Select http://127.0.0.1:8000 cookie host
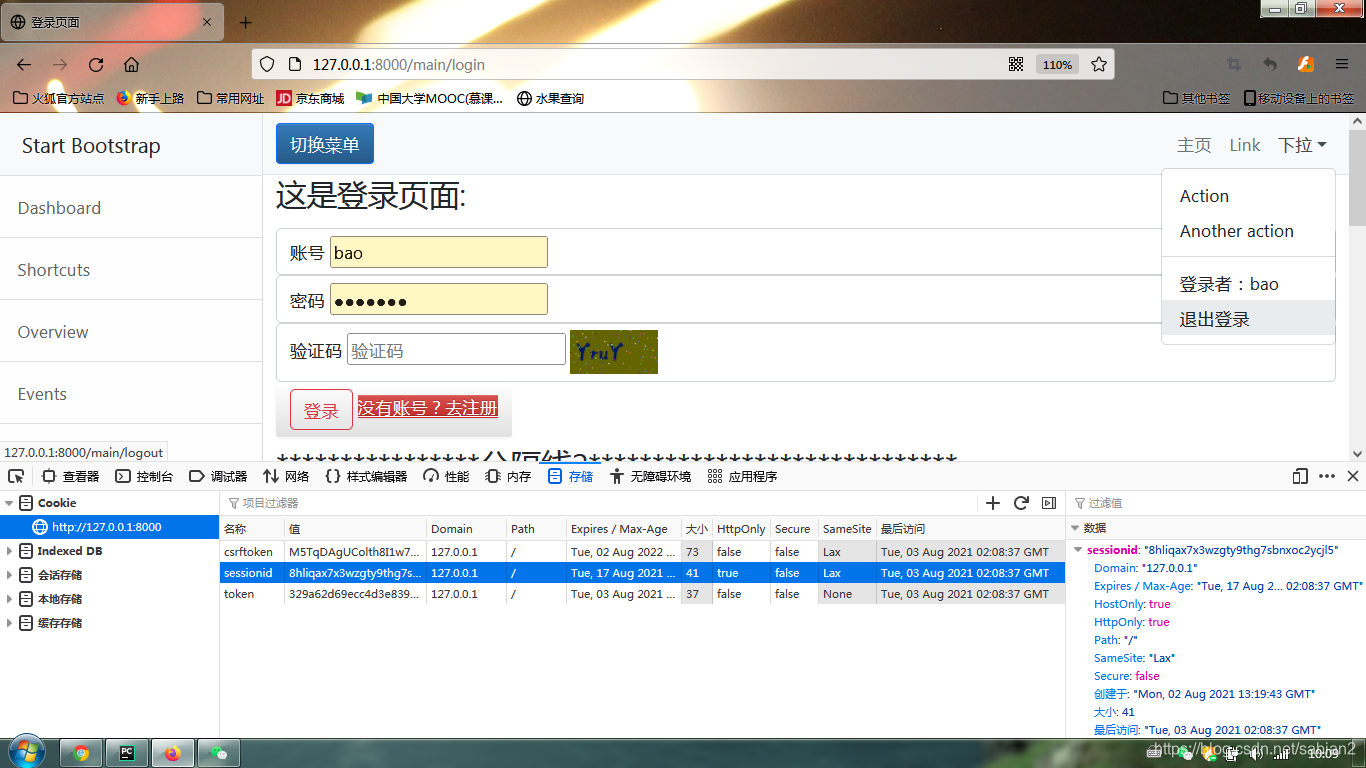This screenshot has height=768, width=1366. [109, 527]
